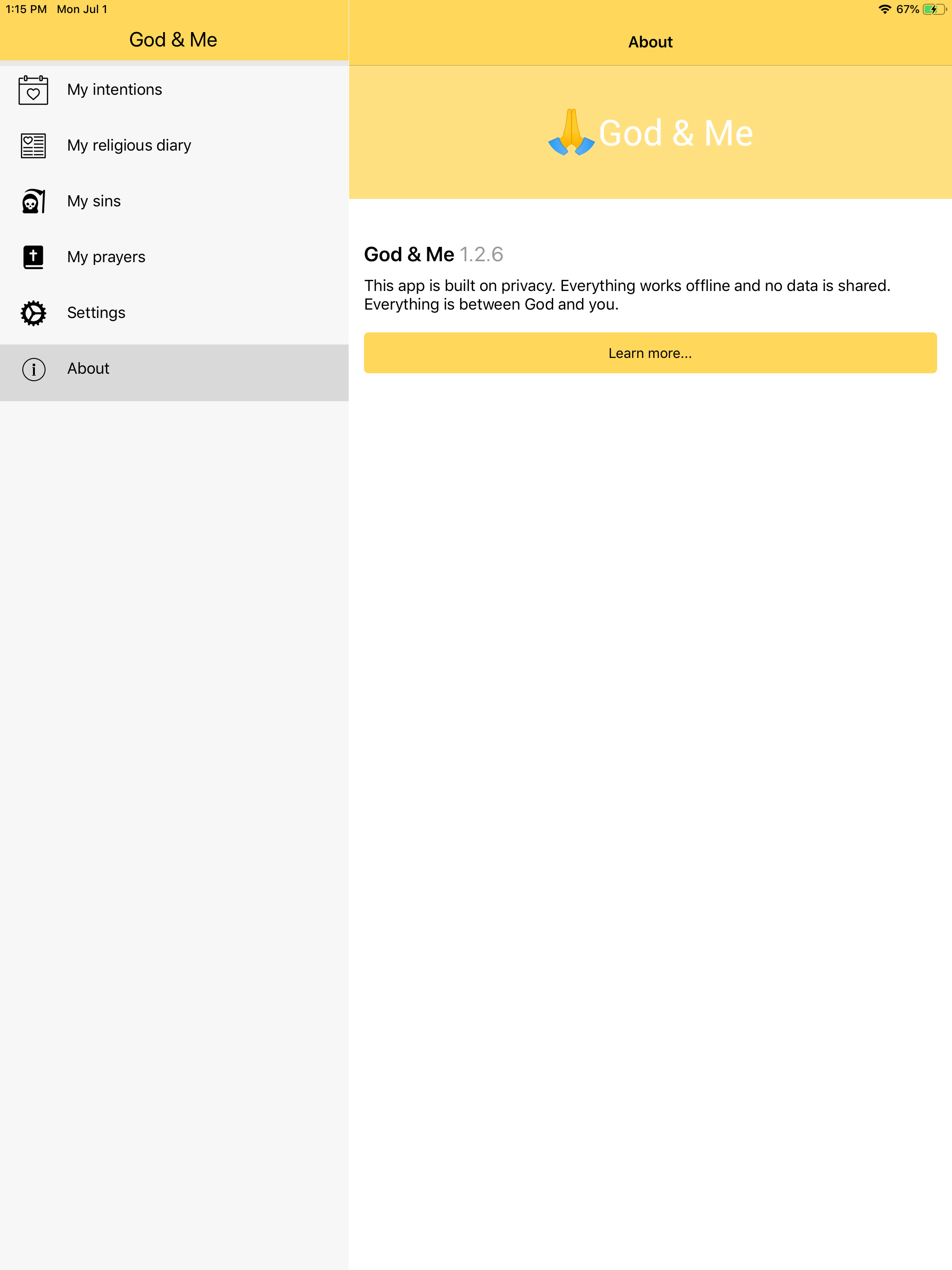Check the Wi-Fi status icon
952x1270 pixels.
click(x=884, y=9)
